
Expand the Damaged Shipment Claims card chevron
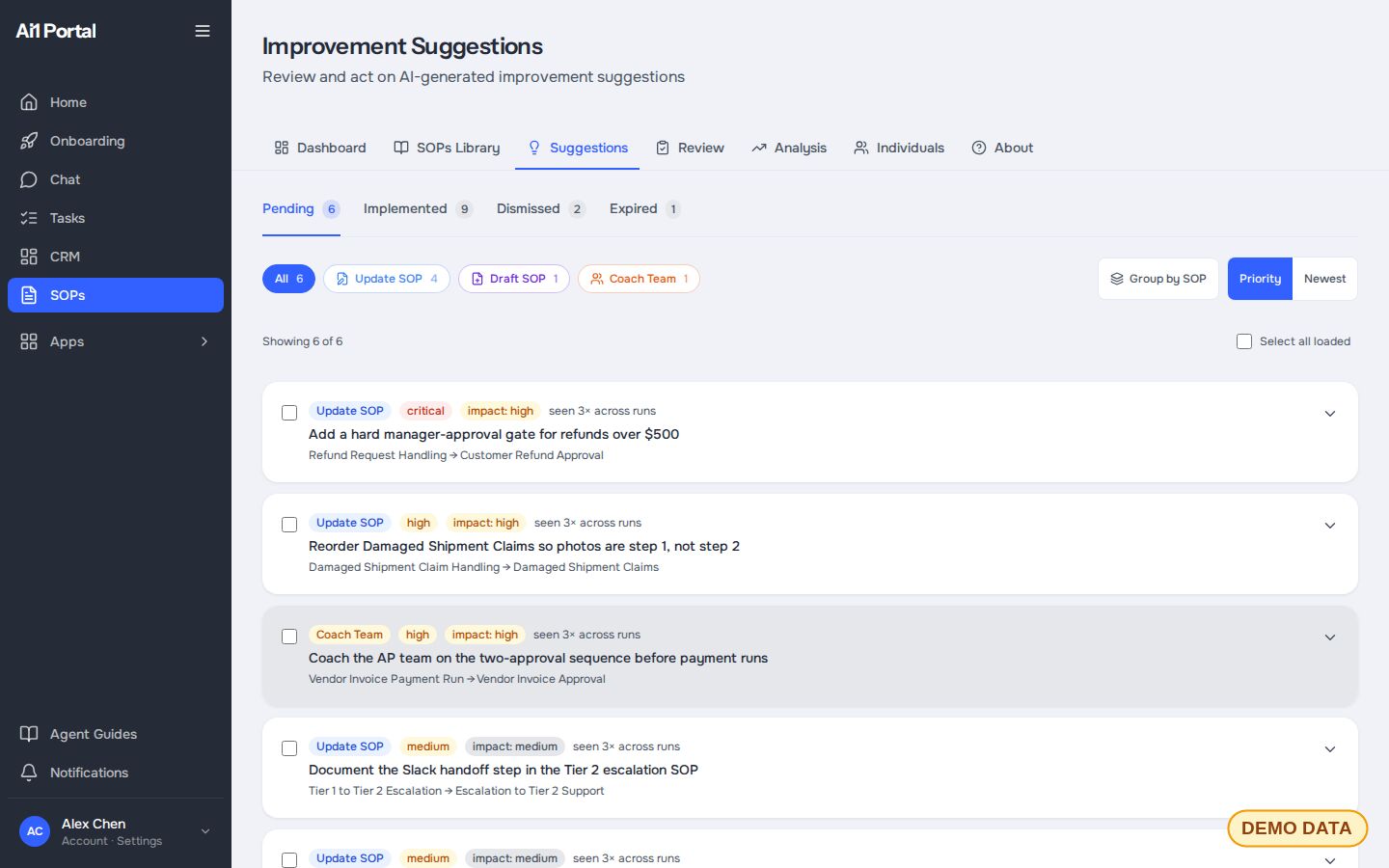coord(1330,526)
